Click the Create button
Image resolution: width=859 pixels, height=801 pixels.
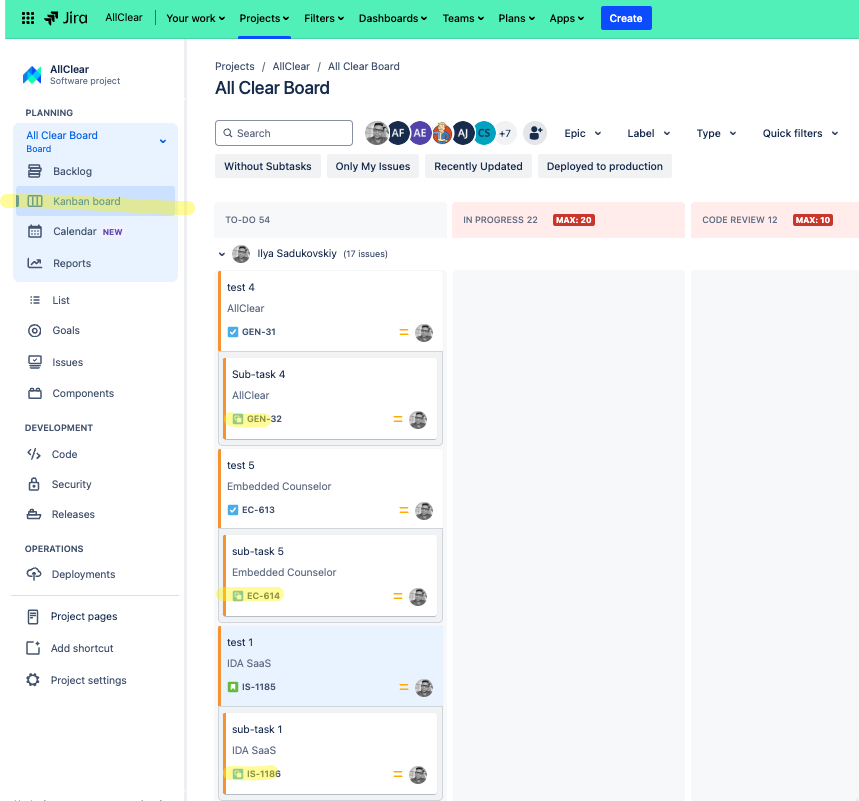coord(625,18)
